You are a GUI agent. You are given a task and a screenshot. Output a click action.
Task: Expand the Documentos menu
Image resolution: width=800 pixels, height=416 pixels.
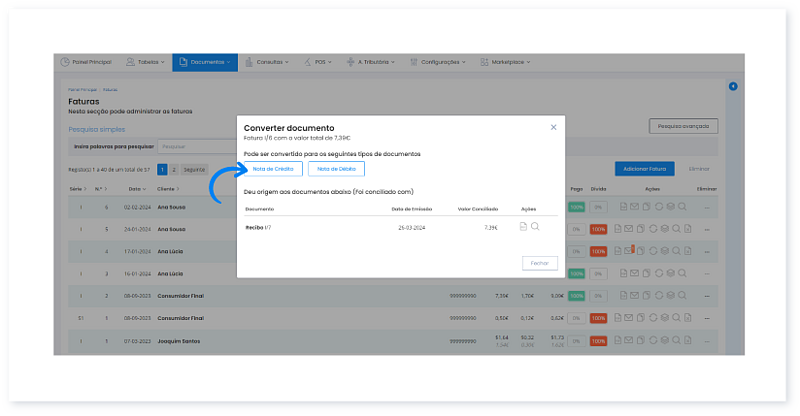(205, 62)
